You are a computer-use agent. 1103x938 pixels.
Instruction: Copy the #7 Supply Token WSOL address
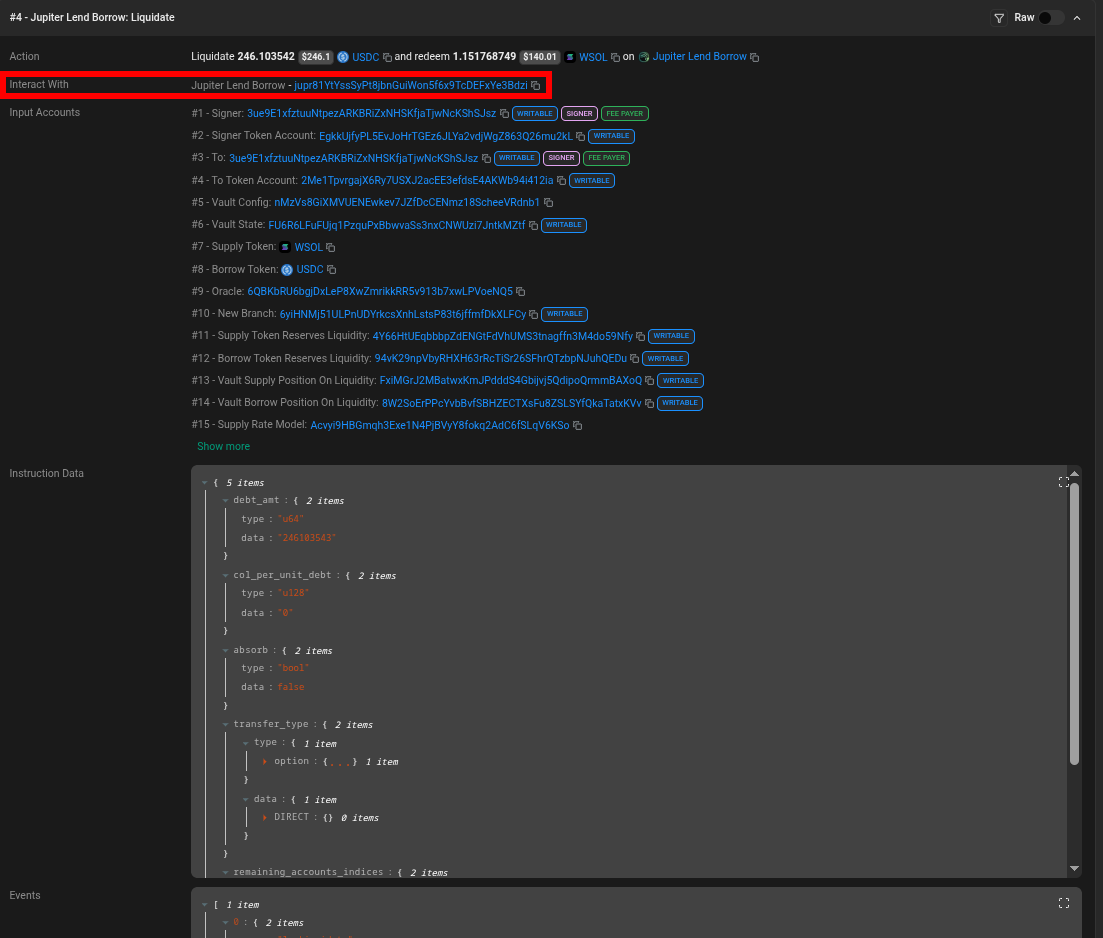click(x=331, y=248)
